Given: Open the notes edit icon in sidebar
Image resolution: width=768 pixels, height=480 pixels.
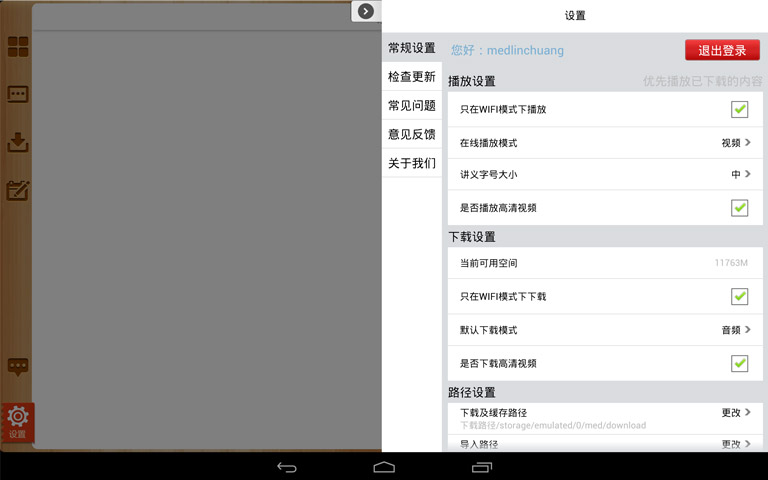Looking at the screenshot, I should point(18,190).
